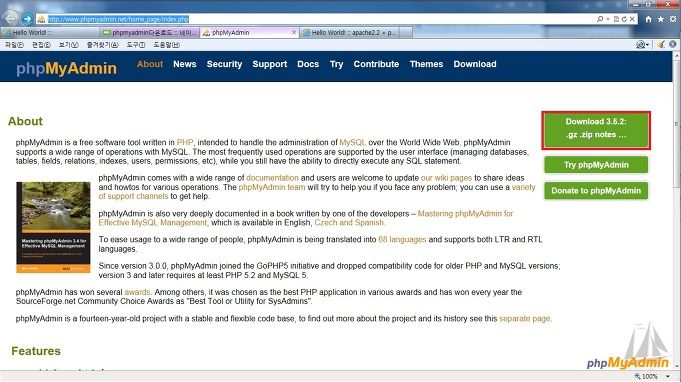
Task: Go to the Support page
Action: point(270,64)
